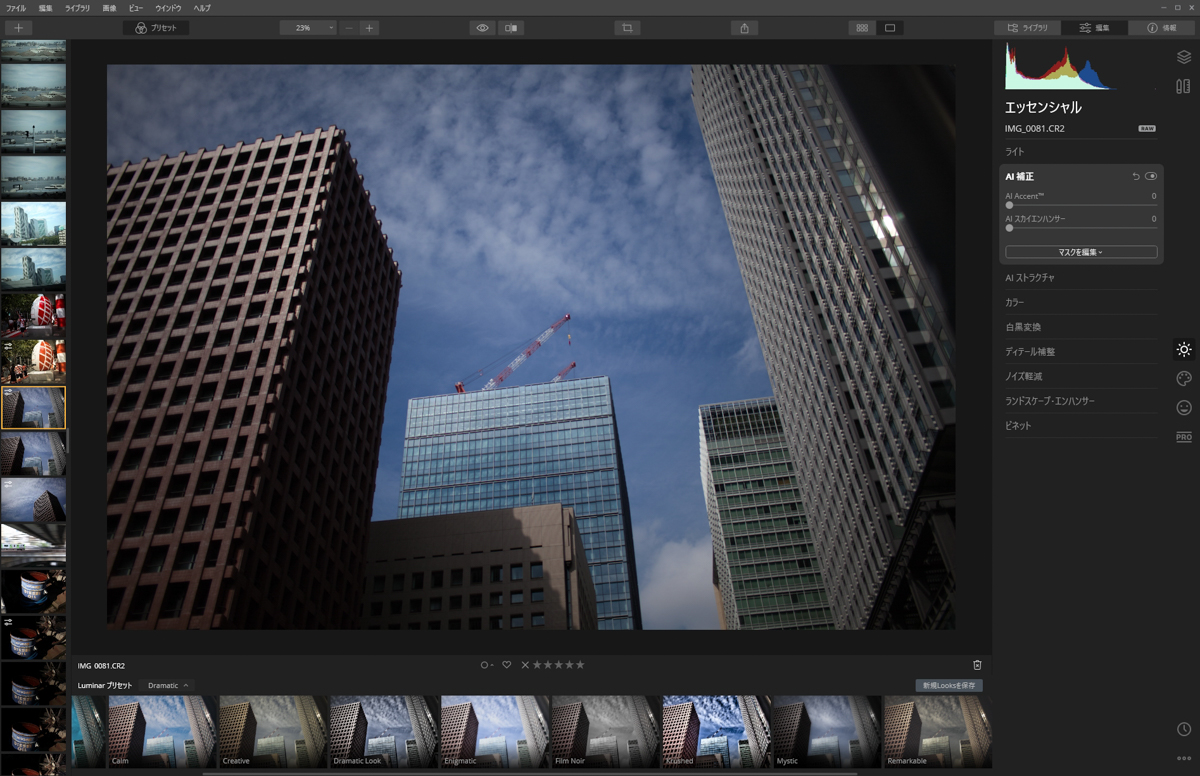The width and height of the screenshot is (1200, 776).
Task: Click the three-dots more options icon
Action: 1184,759
